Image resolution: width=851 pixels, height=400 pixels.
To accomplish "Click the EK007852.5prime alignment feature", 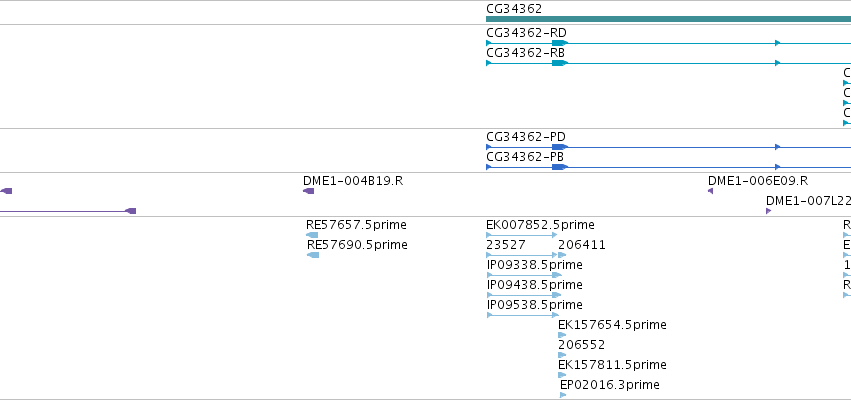I will pos(522,235).
